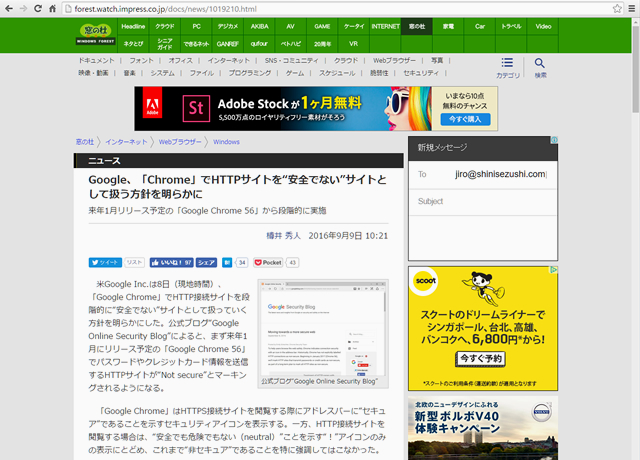Open the Webブラウザー breadcrumb link
The image size is (640, 460).
(x=180, y=142)
